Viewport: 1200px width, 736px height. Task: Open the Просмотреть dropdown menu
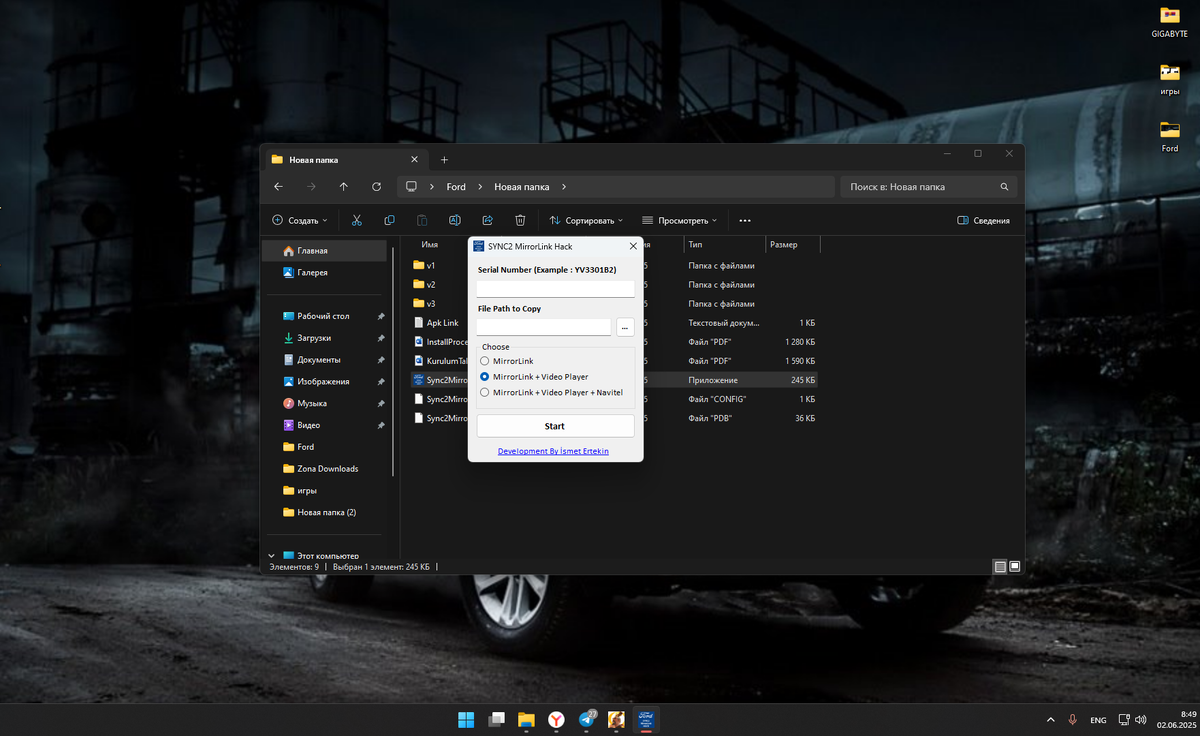pos(679,220)
